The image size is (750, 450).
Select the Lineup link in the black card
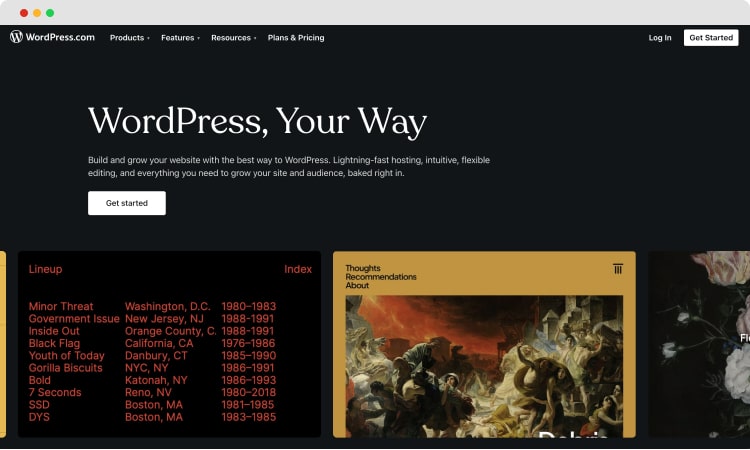45,269
